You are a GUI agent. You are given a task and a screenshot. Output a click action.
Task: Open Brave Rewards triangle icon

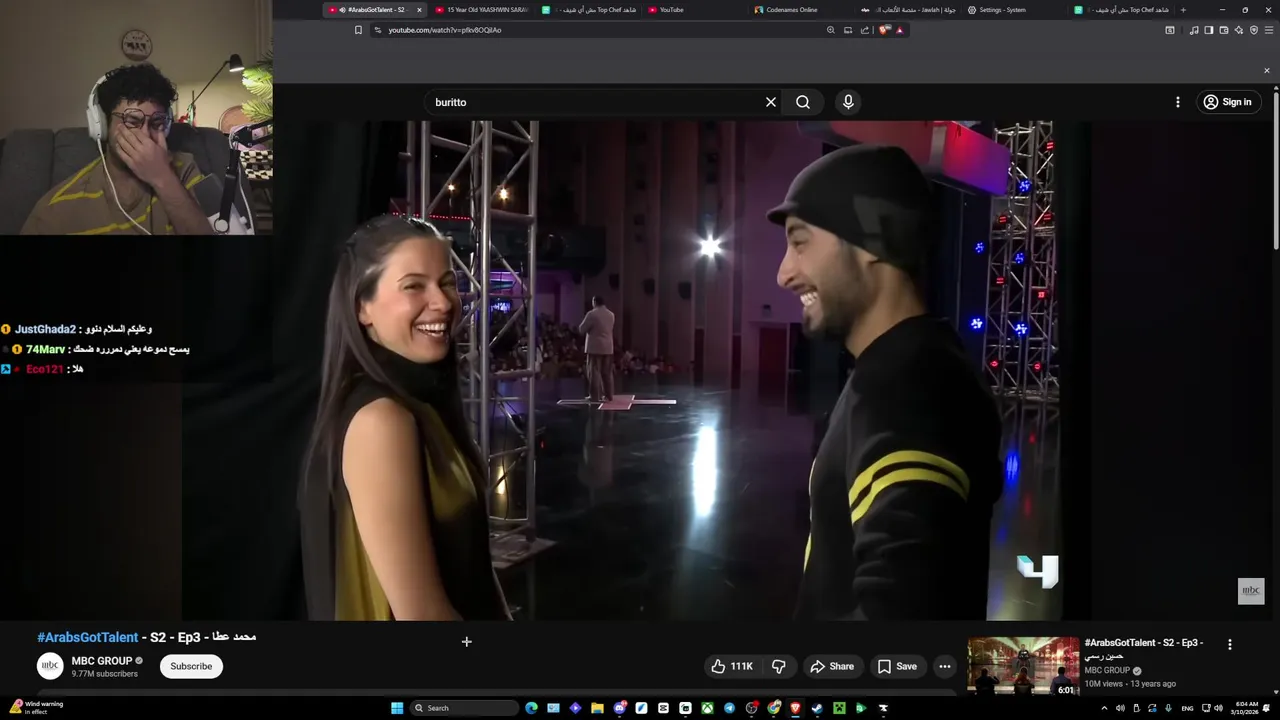pyautogui.click(x=900, y=30)
